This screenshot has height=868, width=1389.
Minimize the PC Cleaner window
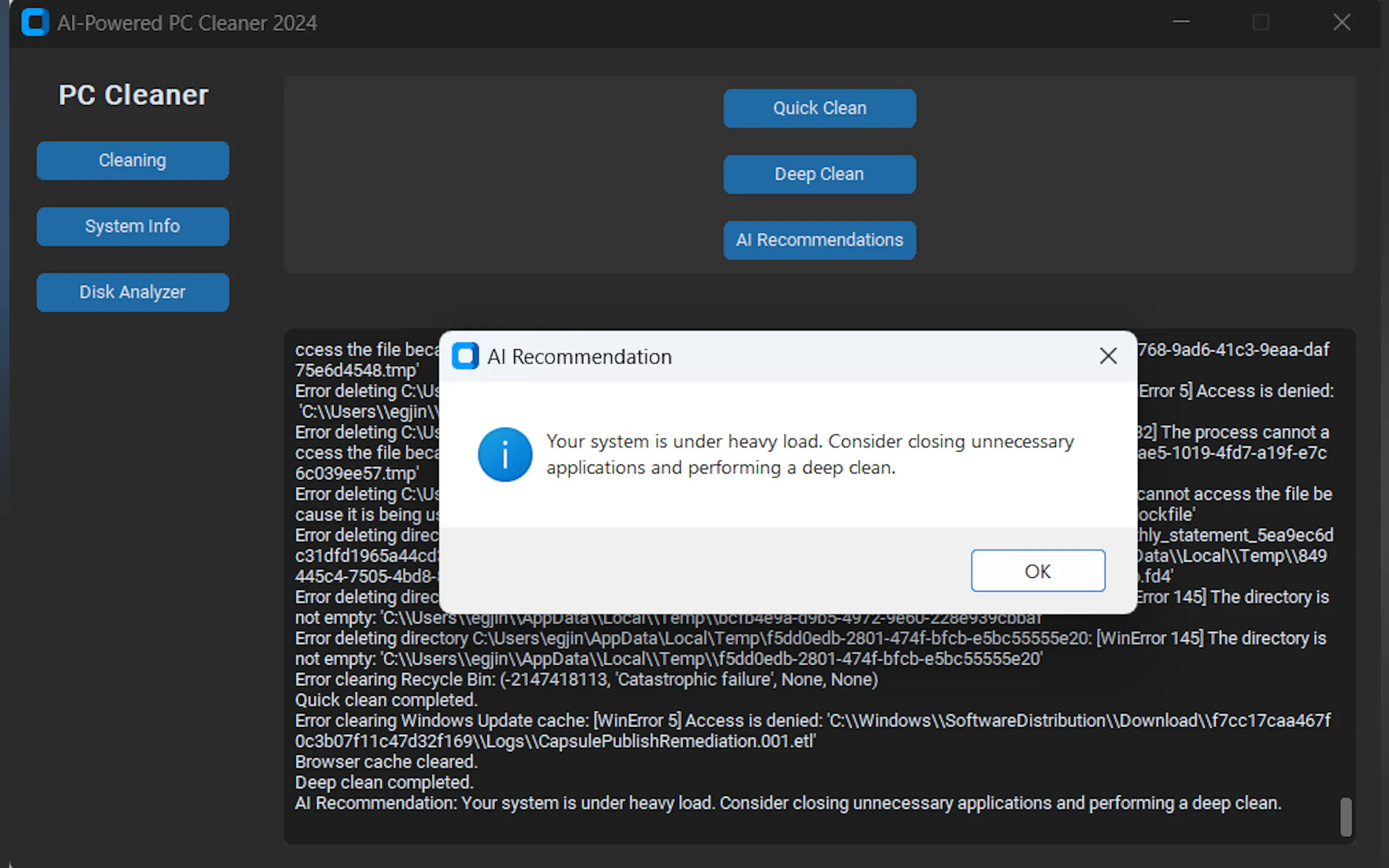1181,22
